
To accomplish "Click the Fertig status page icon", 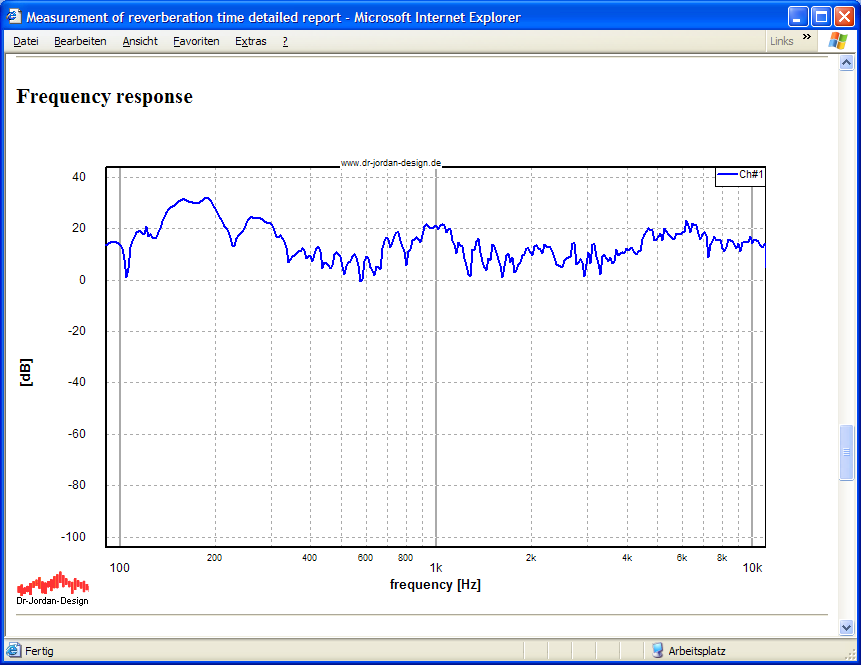I will (14, 650).
